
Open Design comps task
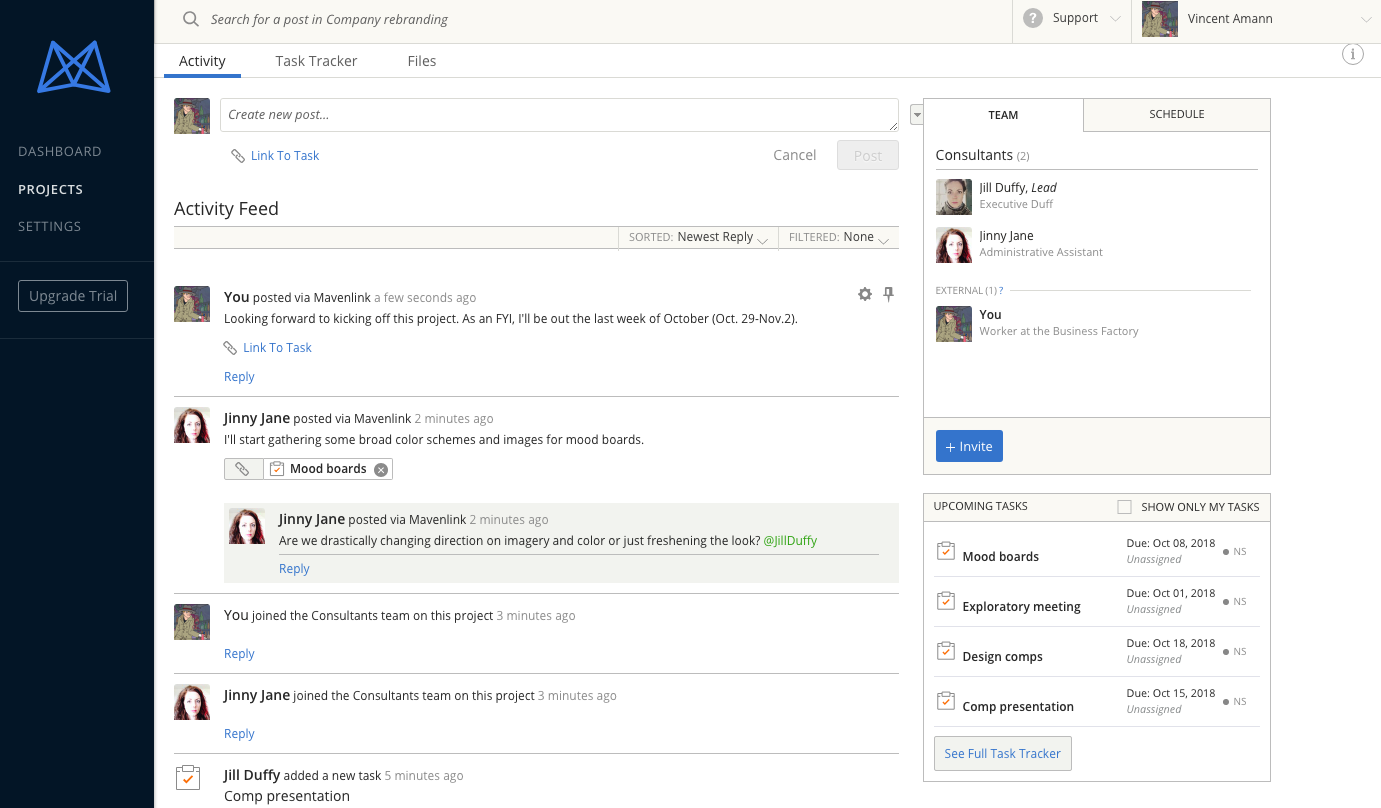point(1002,657)
